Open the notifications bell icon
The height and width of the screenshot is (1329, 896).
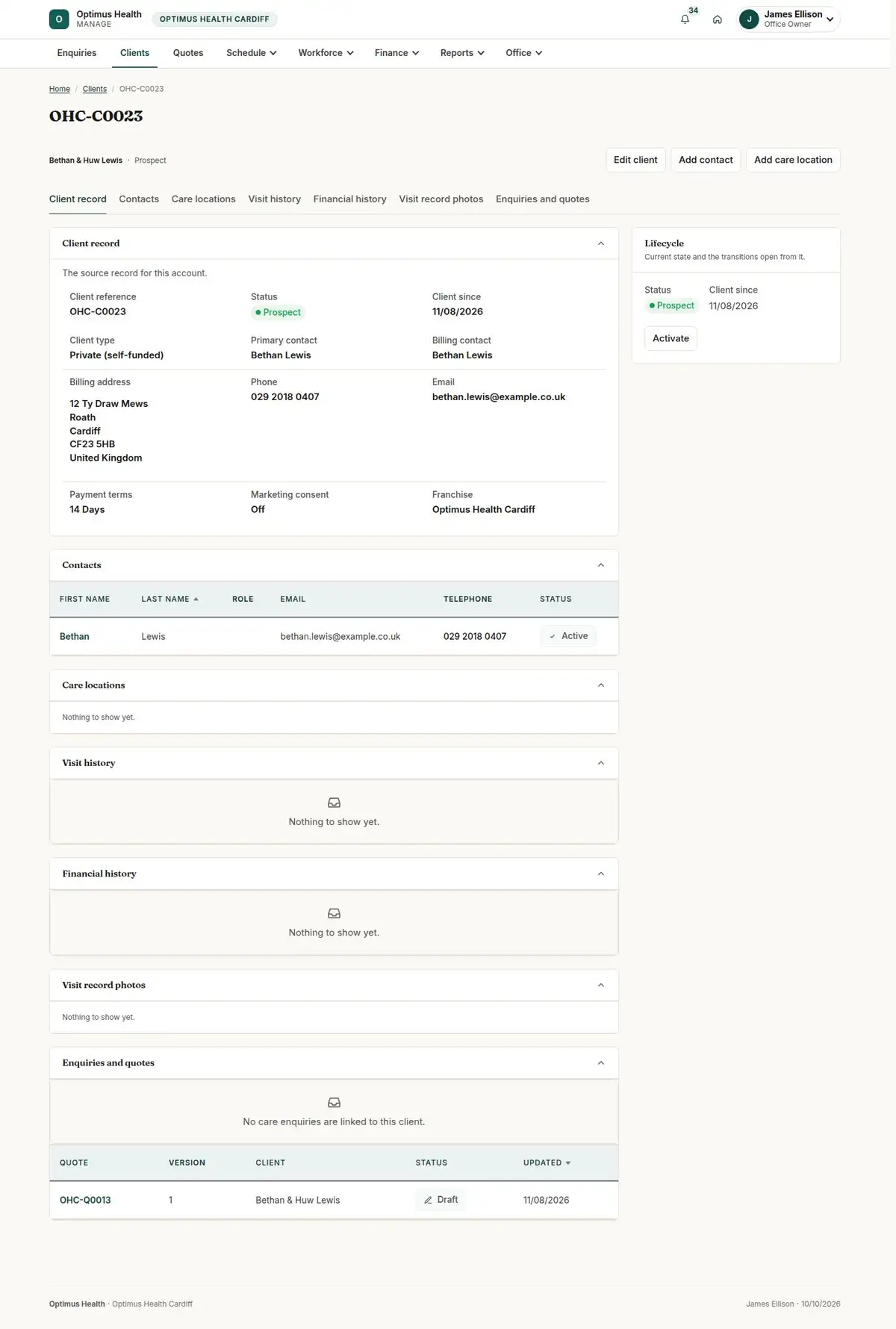[x=685, y=19]
